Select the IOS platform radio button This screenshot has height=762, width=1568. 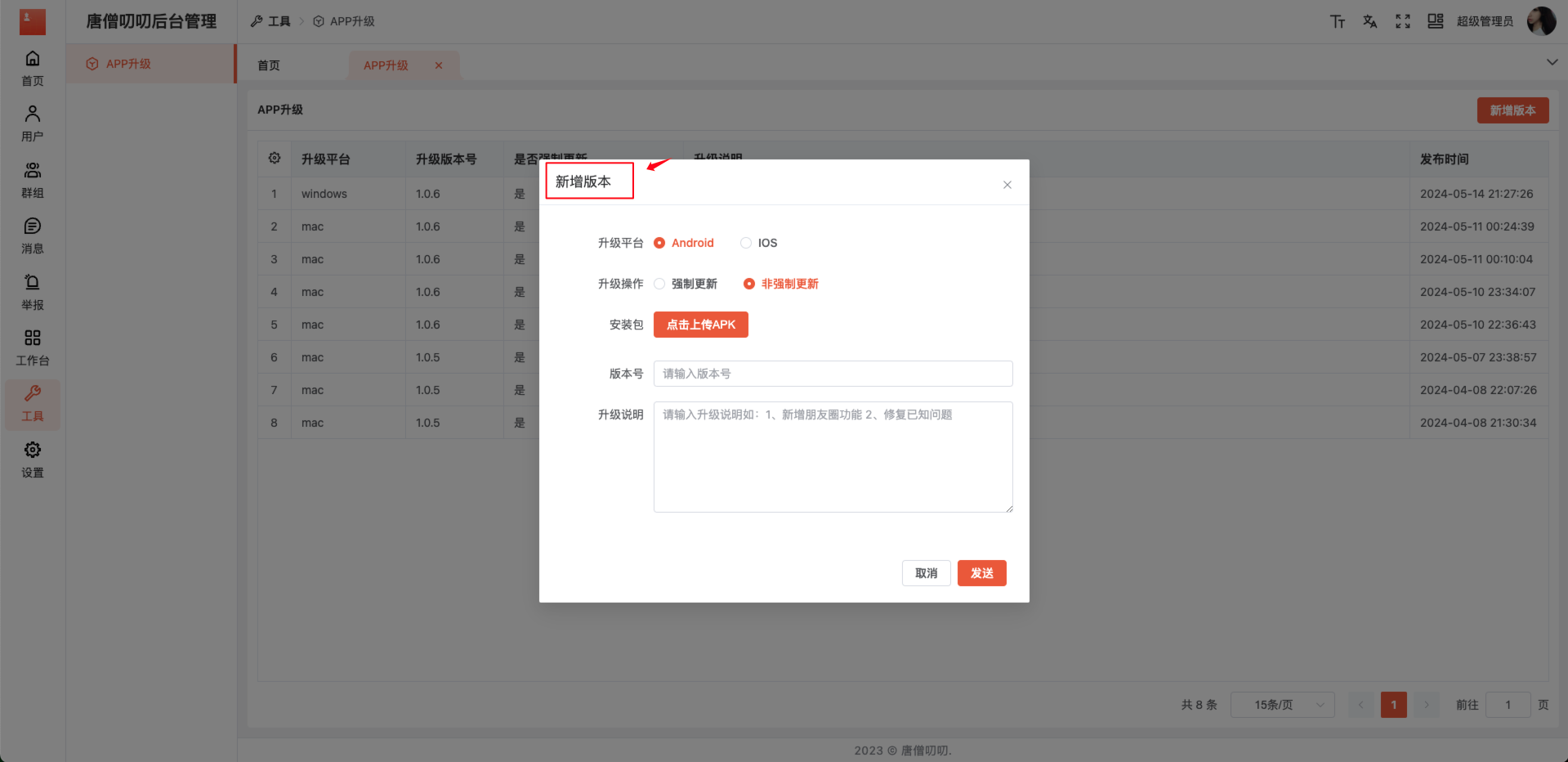click(744, 242)
